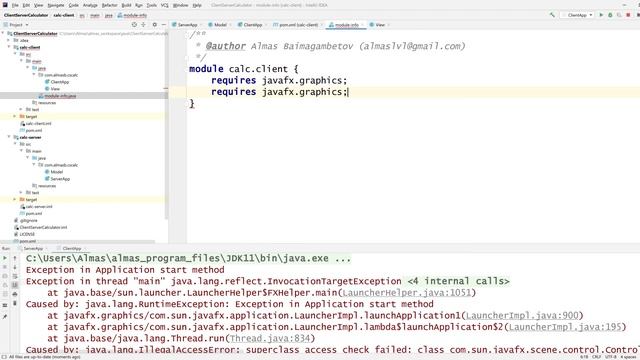The height and width of the screenshot is (360, 640).
Task: Close the module-info editor tab
Action: 362,25
